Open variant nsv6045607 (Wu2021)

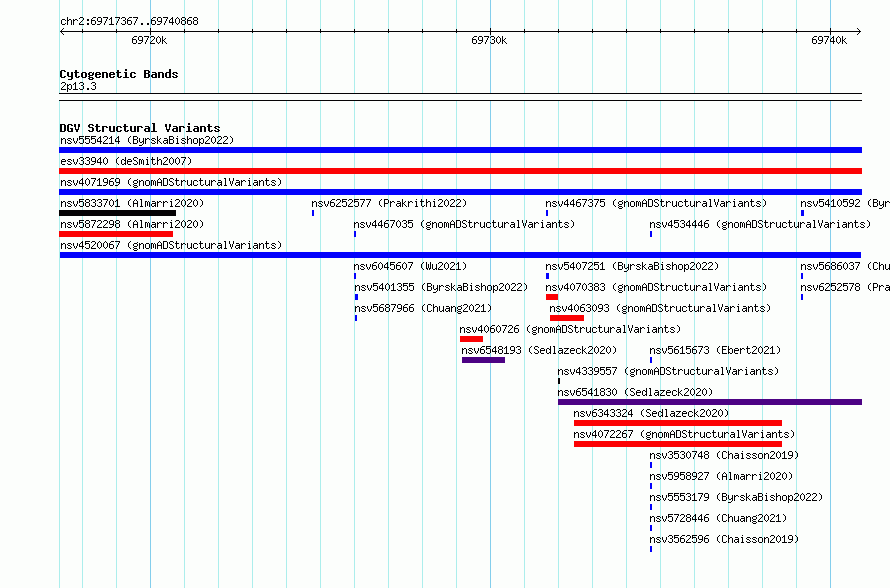[410, 266]
